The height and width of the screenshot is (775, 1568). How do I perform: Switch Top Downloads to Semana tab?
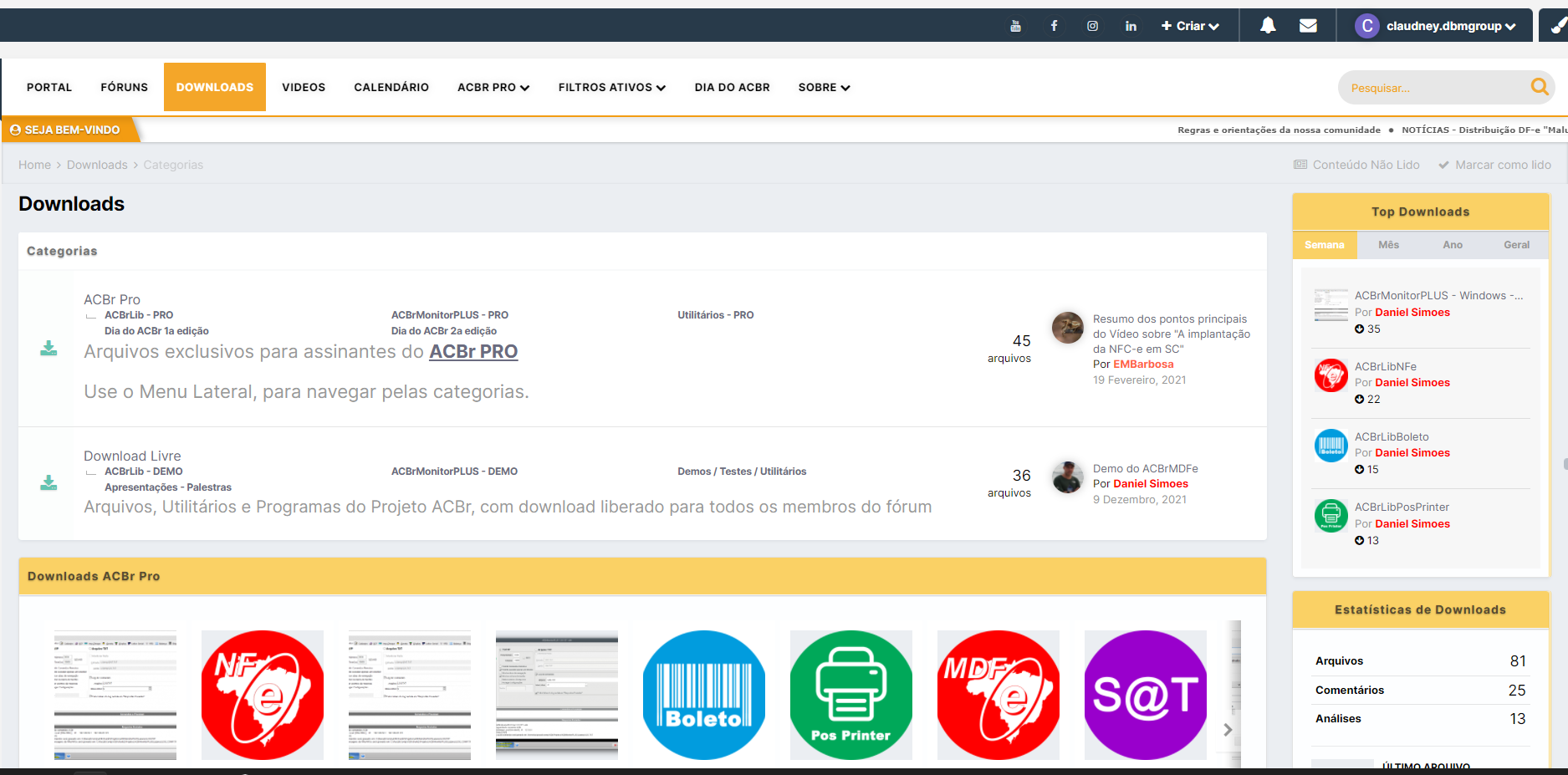tap(1325, 245)
